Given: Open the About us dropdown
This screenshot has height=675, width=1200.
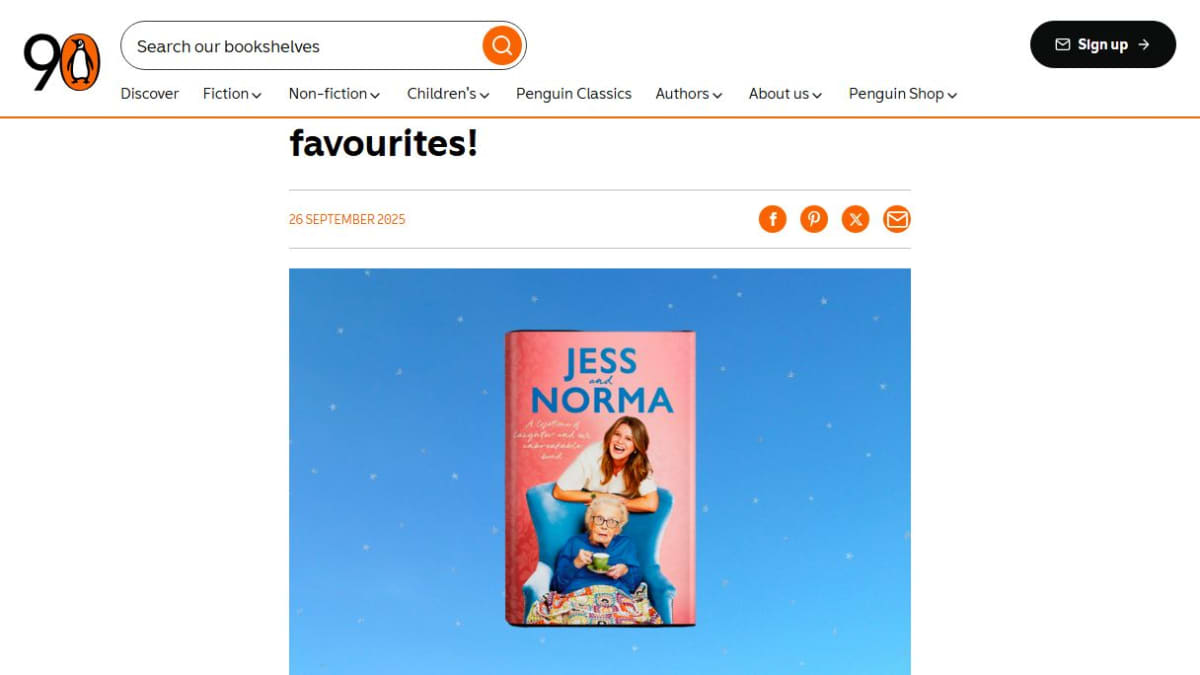Looking at the screenshot, I should (786, 94).
